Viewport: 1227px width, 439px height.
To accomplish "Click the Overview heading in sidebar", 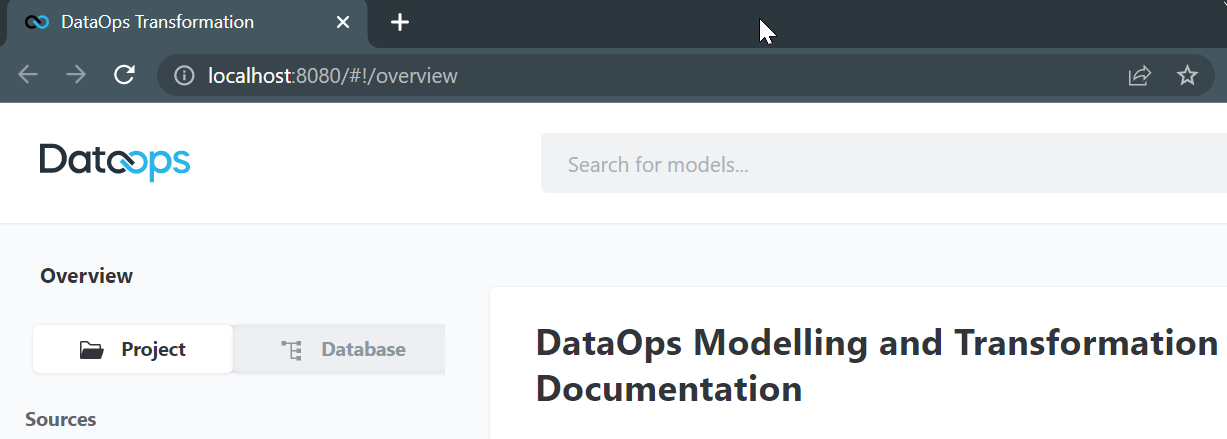I will (86, 276).
